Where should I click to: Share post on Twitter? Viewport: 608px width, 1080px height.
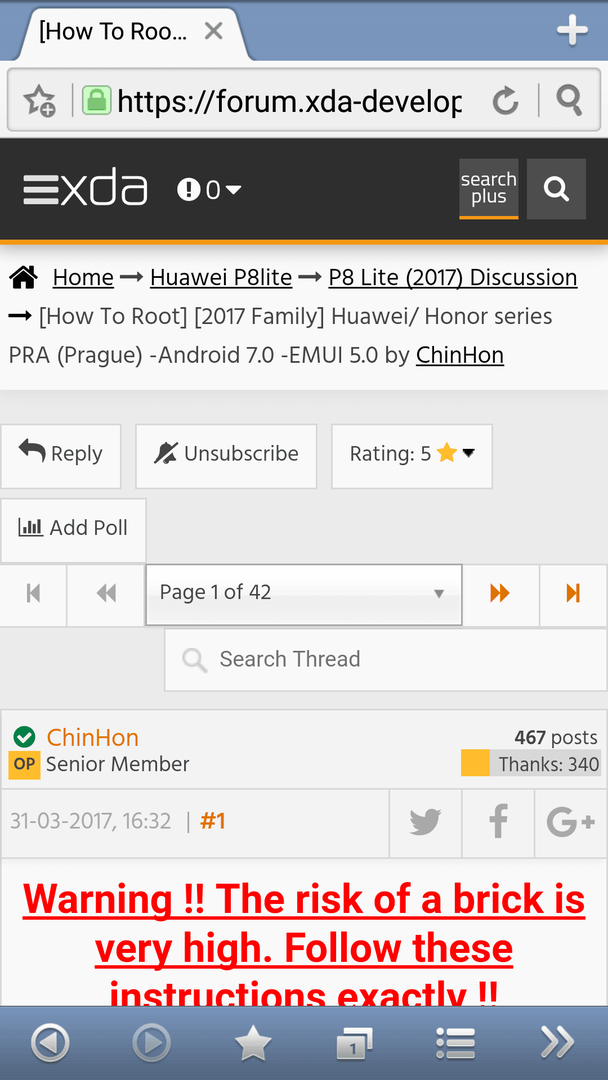click(x=426, y=823)
